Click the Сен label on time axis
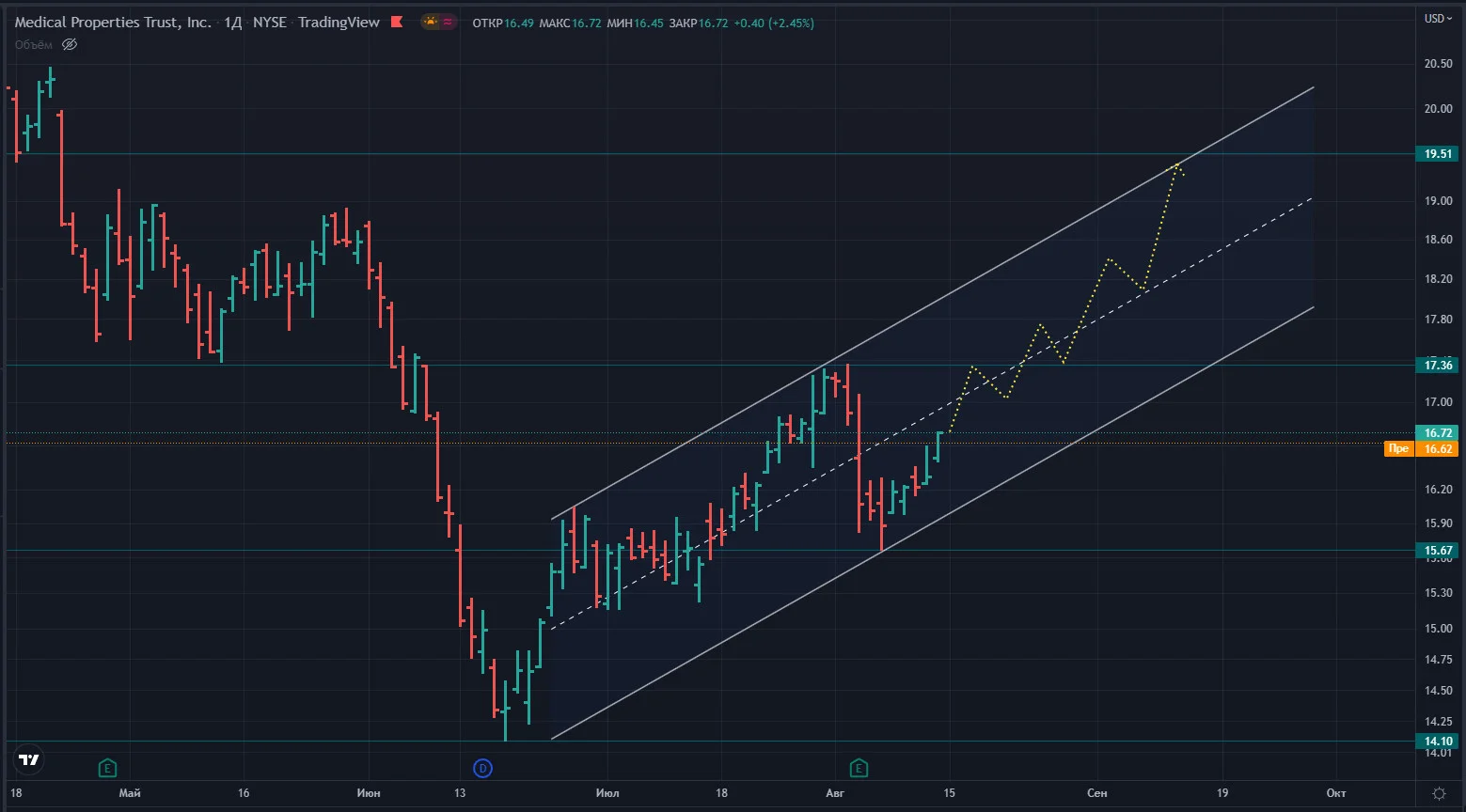The image size is (1466, 812). click(x=1096, y=793)
